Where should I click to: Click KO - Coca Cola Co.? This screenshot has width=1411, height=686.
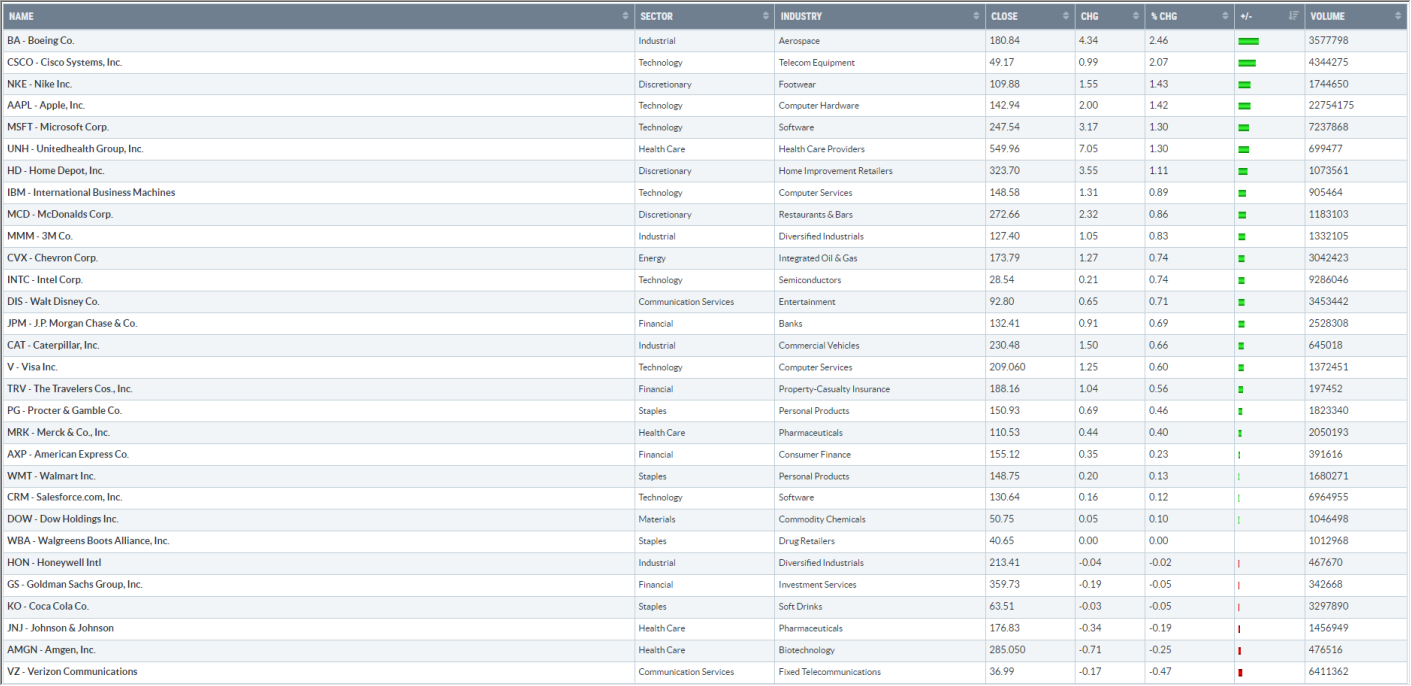[48, 606]
